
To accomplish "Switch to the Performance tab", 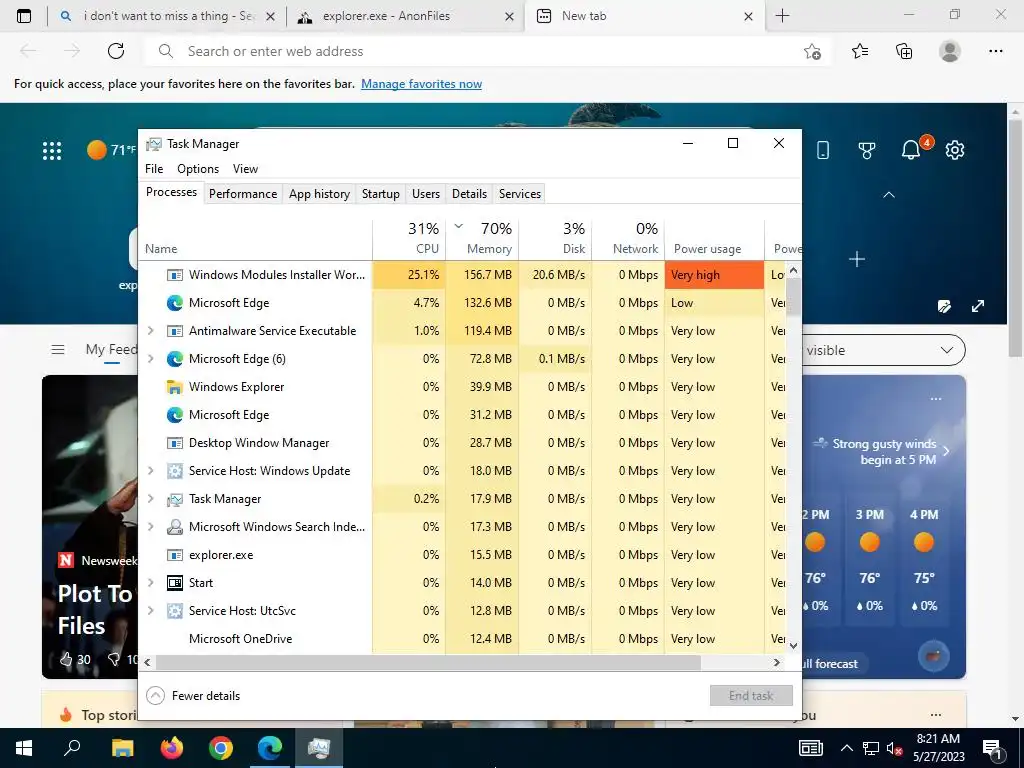I will (x=243, y=194).
